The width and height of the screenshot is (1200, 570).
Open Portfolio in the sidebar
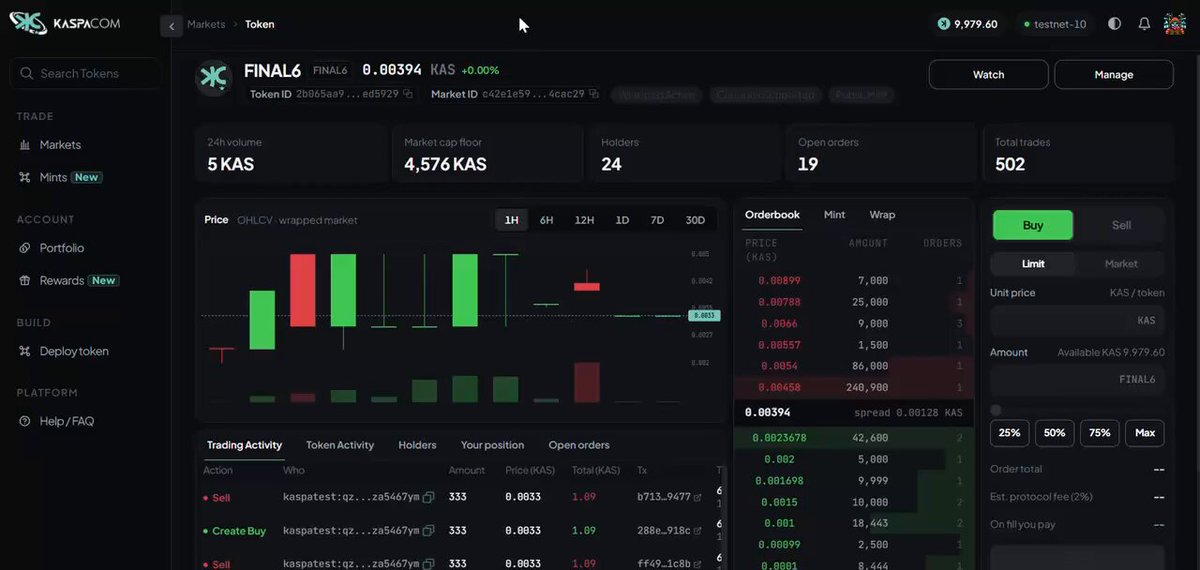pyautogui.click(x=62, y=248)
